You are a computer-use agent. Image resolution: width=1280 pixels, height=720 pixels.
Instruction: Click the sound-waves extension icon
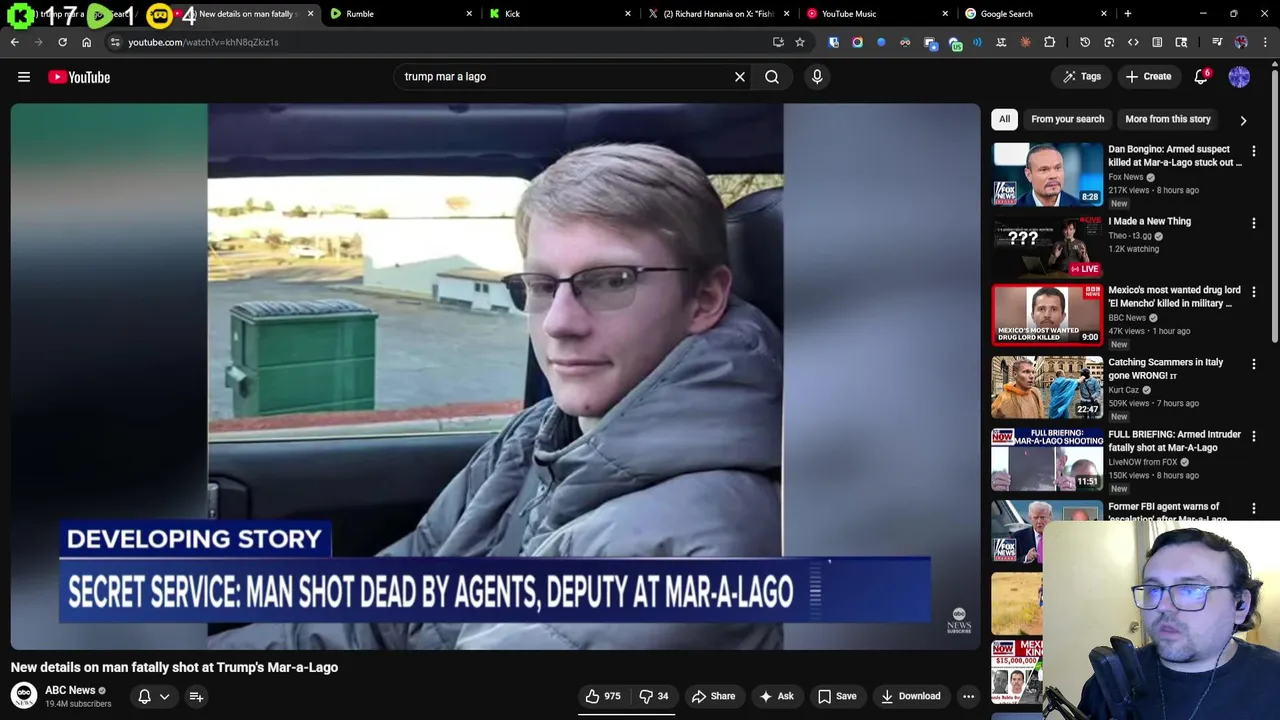977,42
